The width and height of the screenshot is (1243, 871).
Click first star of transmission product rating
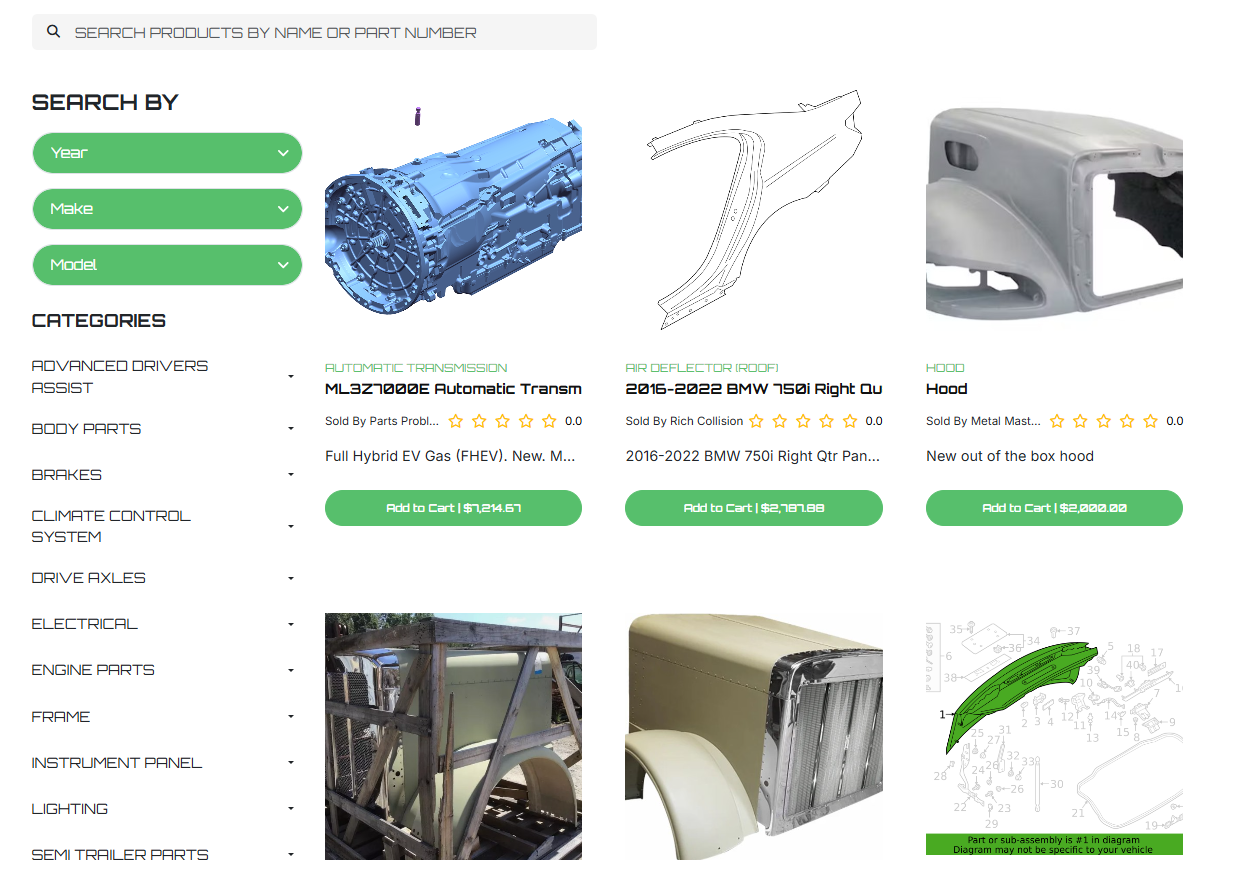(x=456, y=421)
